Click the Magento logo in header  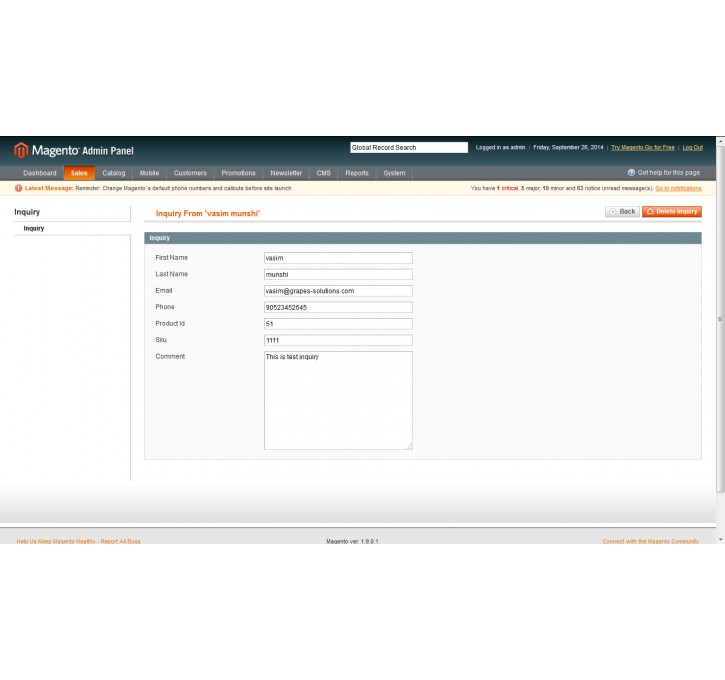73,150
